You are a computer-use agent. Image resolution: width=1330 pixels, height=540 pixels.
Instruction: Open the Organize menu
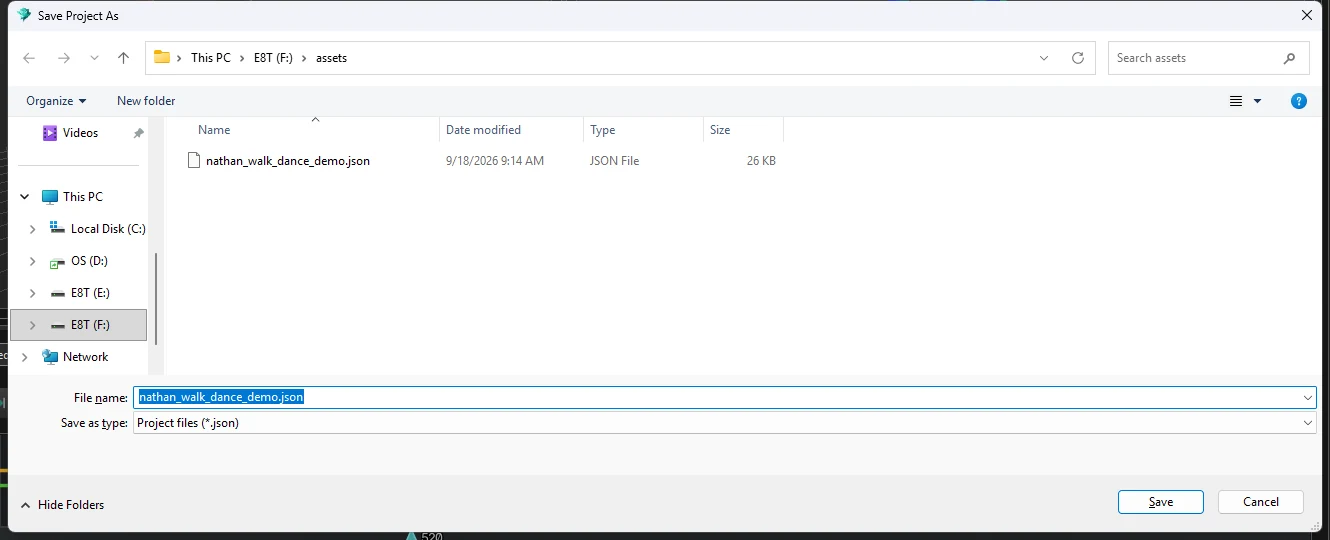tap(56, 101)
